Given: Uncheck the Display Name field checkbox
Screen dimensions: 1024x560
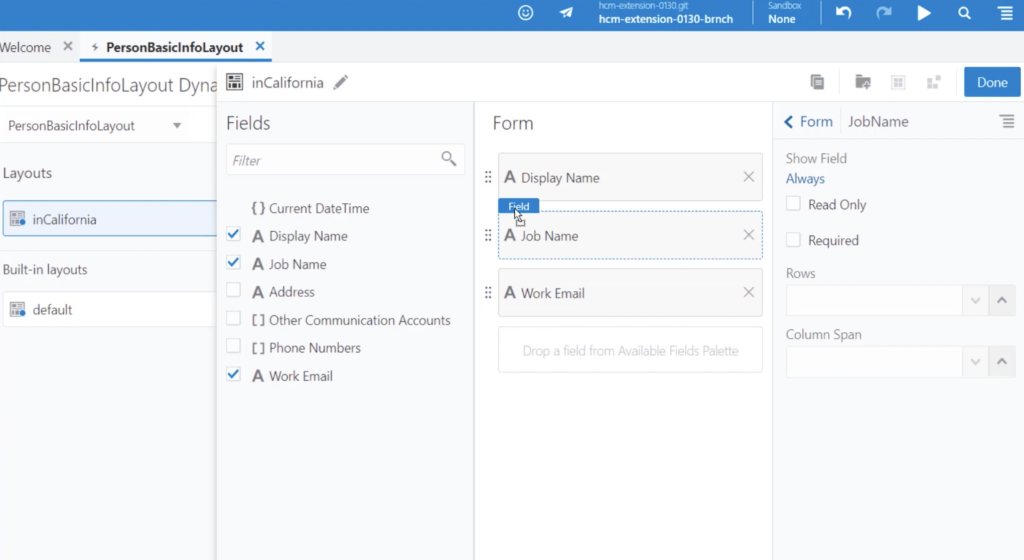Looking at the screenshot, I should (x=233, y=234).
